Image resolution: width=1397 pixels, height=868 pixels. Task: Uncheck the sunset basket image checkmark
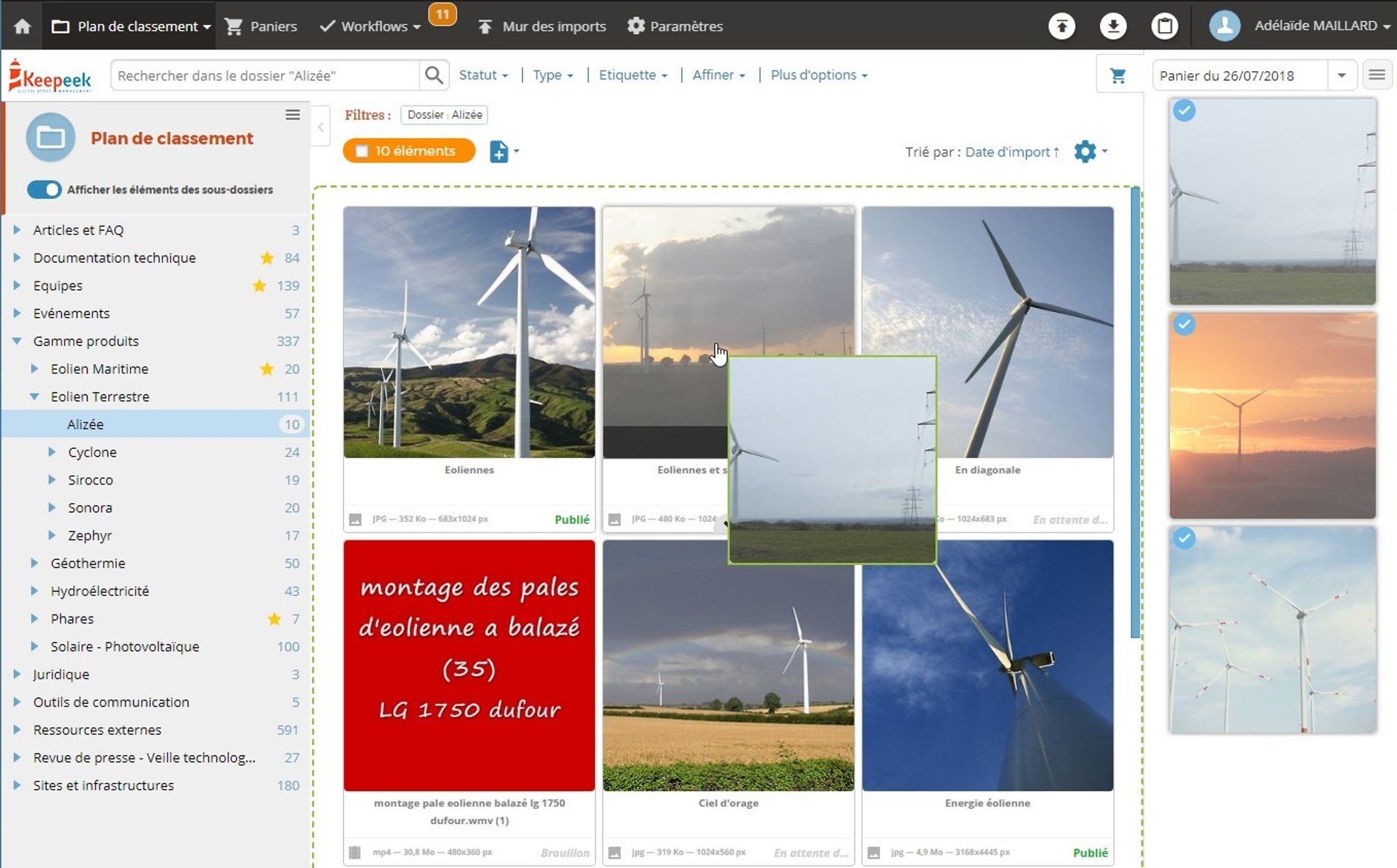click(1184, 324)
